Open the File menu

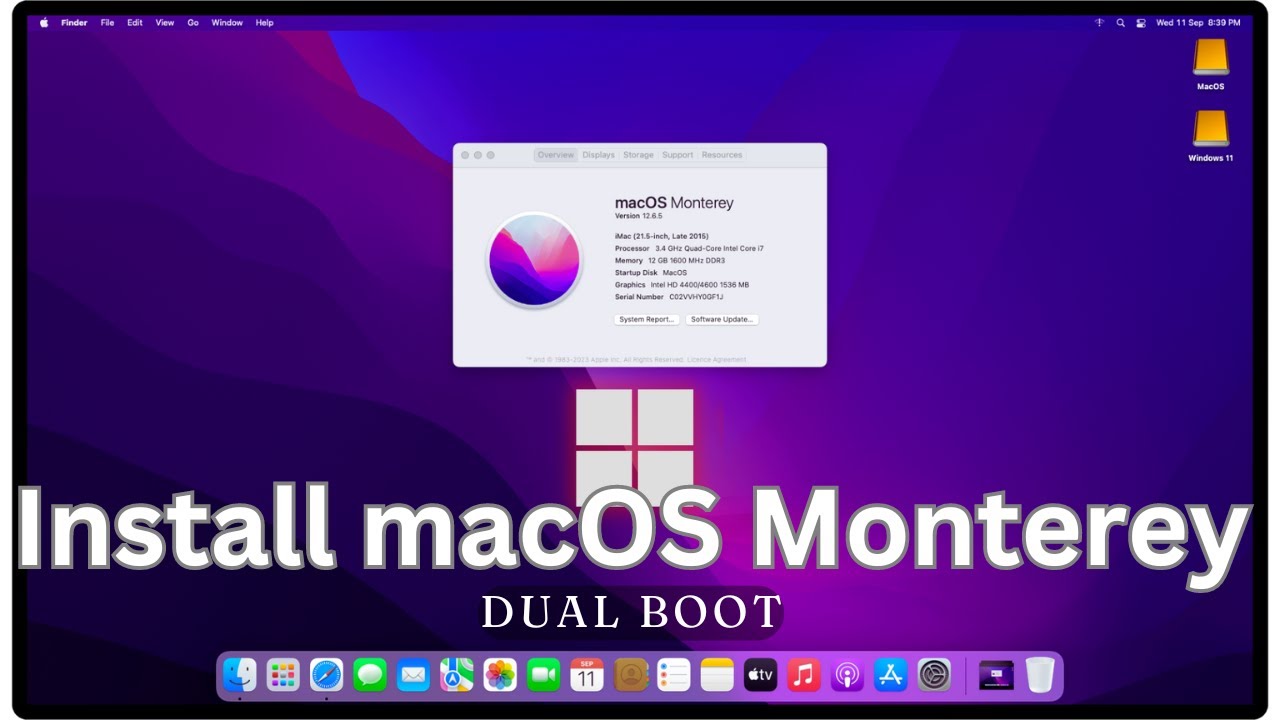click(107, 22)
